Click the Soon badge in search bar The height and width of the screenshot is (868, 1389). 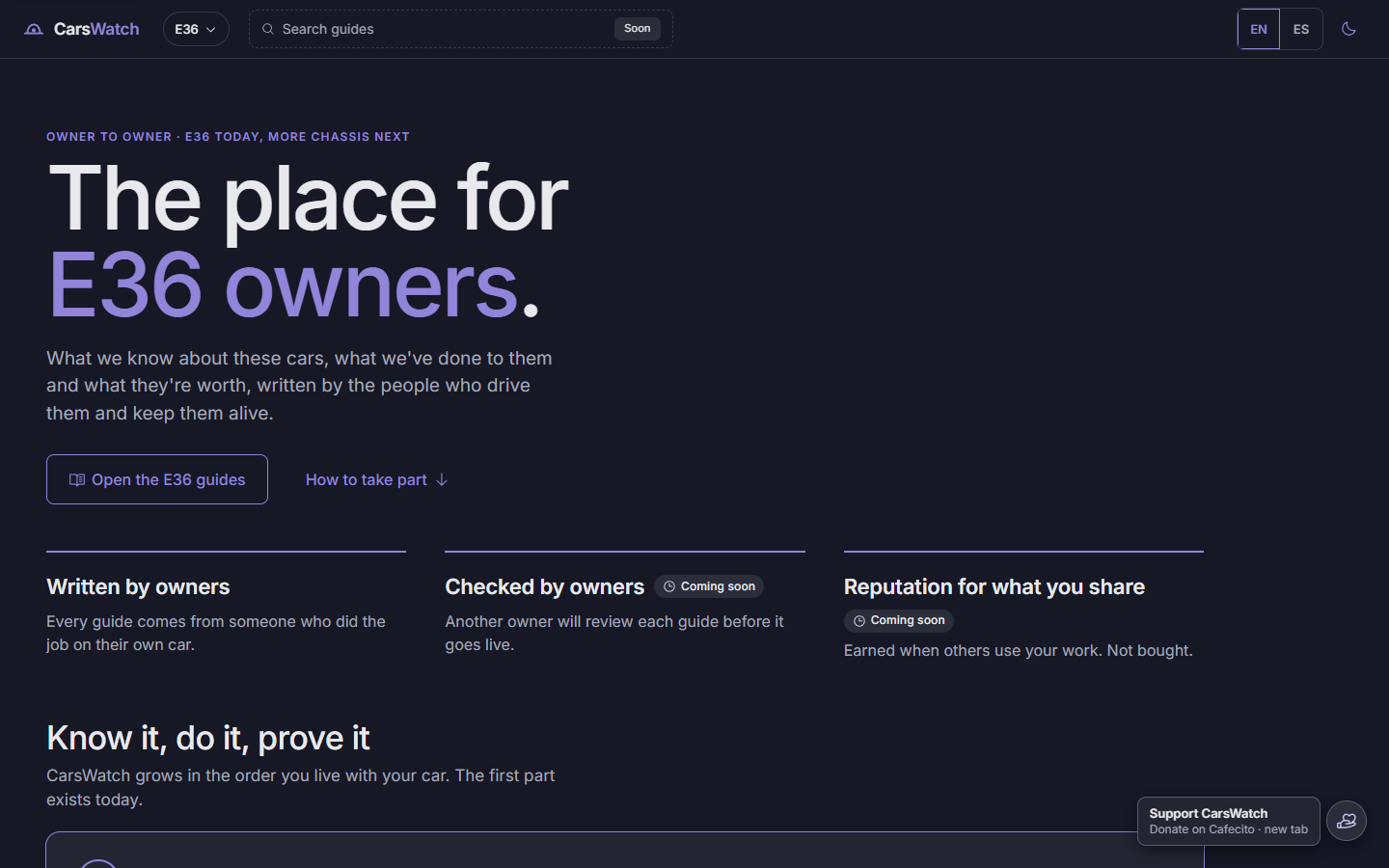tap(638, 29)
